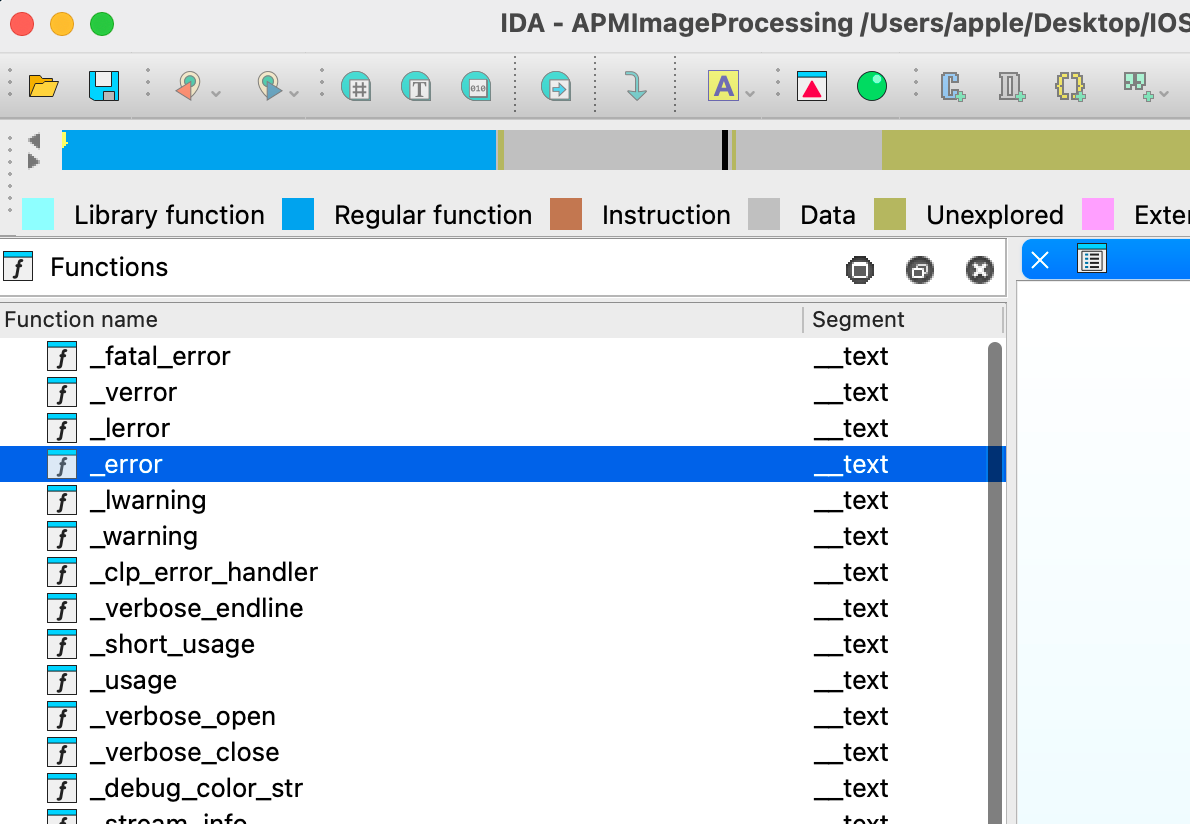Click the hash (#) search toolbar icon

coord(356,86)
